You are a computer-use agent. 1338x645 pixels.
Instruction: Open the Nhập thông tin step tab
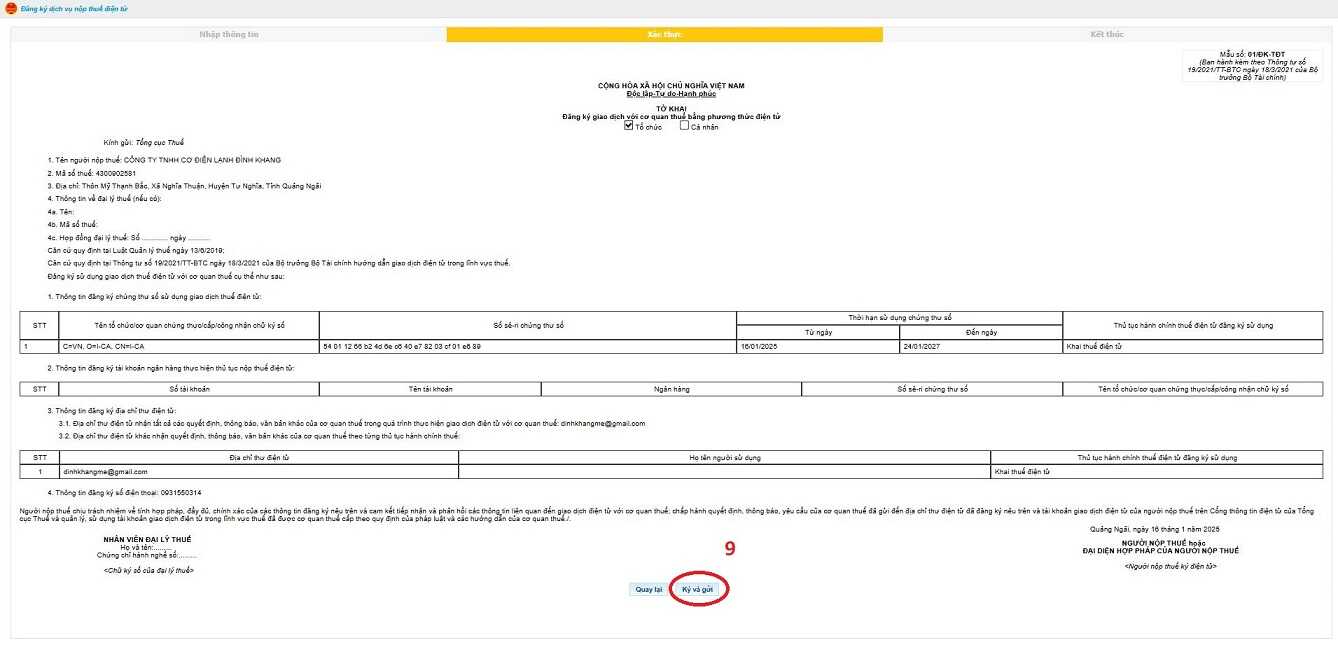coord(229,34)
